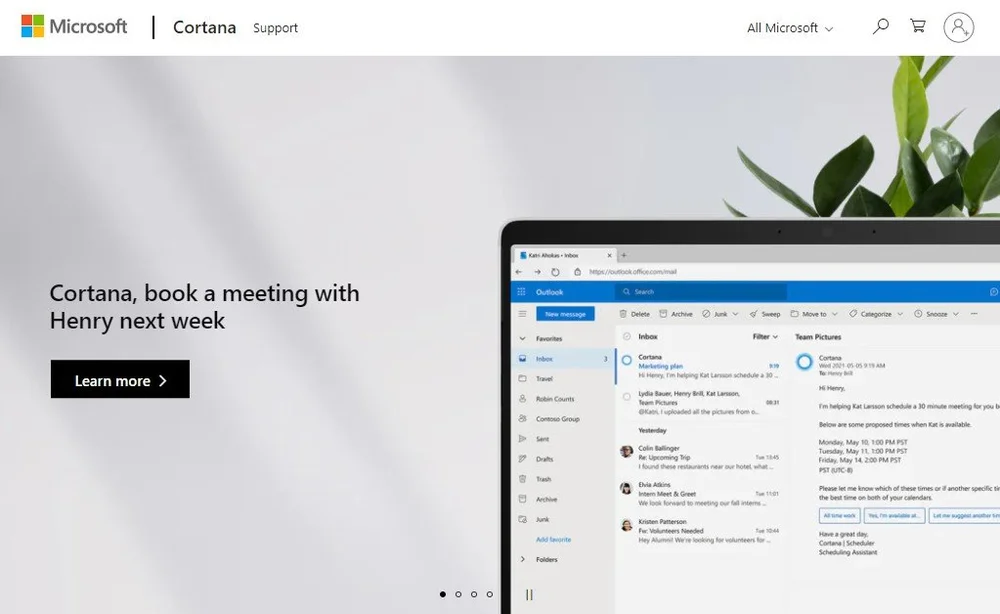Open the Categorize dropdown in Outlook toolbar
This screenshot has height=614, width=1000.
[876, 314]
